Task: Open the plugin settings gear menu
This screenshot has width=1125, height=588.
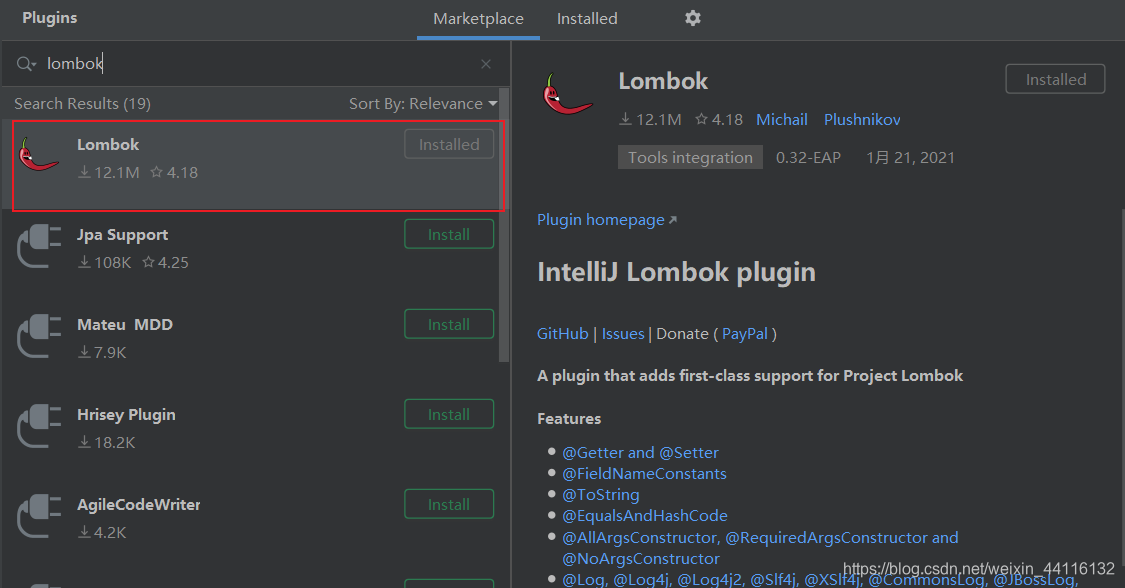Action: coord(692,18)
